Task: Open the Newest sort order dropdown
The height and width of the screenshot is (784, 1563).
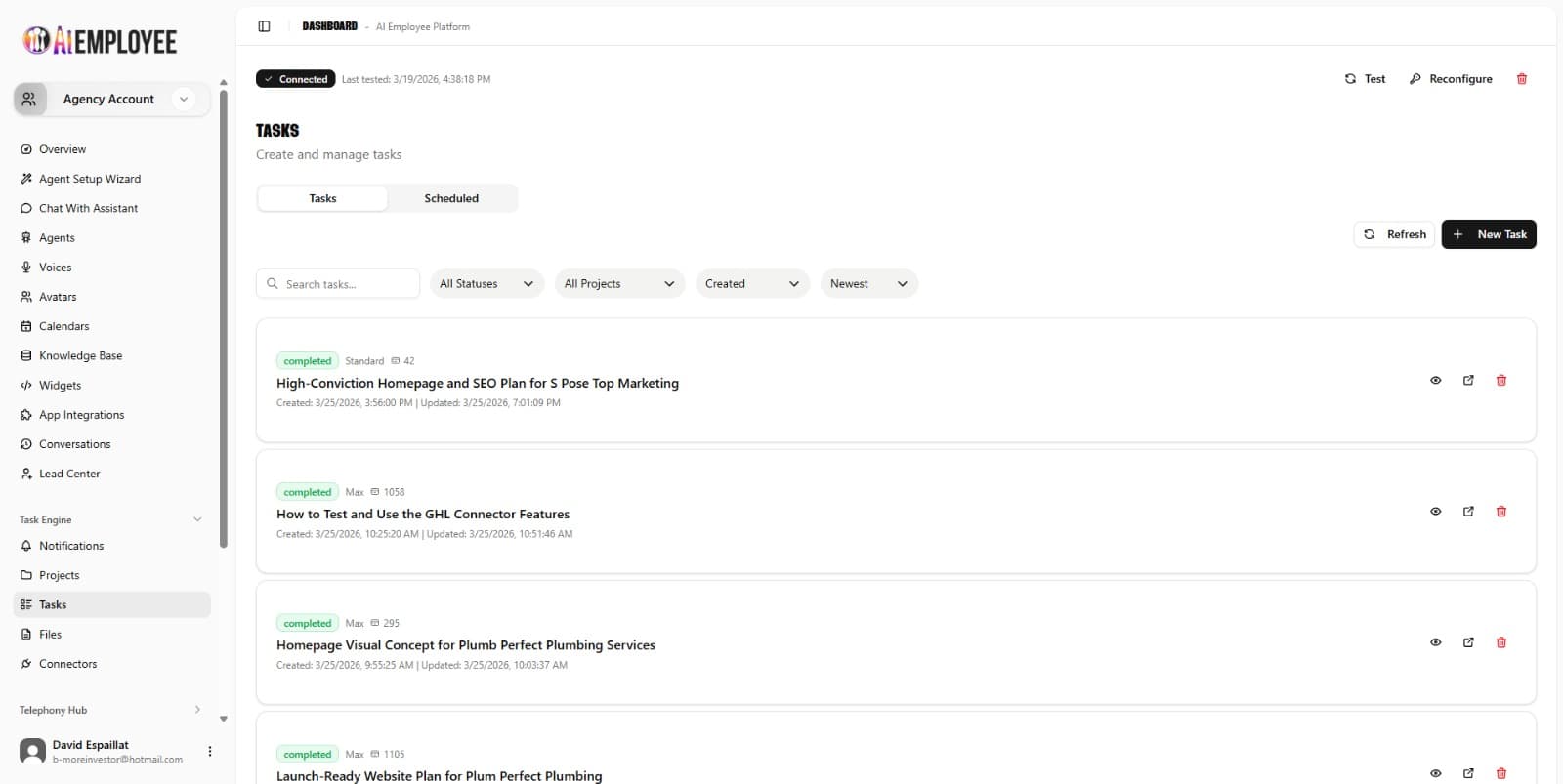Action: [x=868, y=284]
